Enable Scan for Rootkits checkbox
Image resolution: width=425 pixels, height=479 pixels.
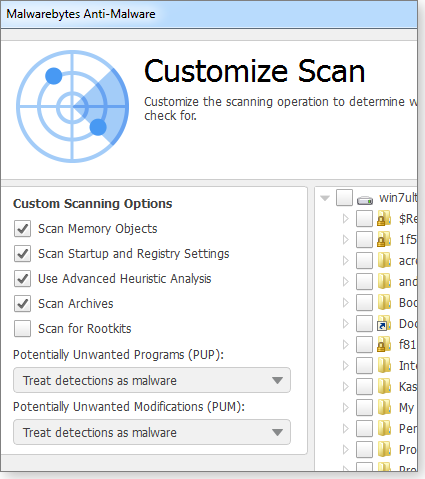(22, 329)
